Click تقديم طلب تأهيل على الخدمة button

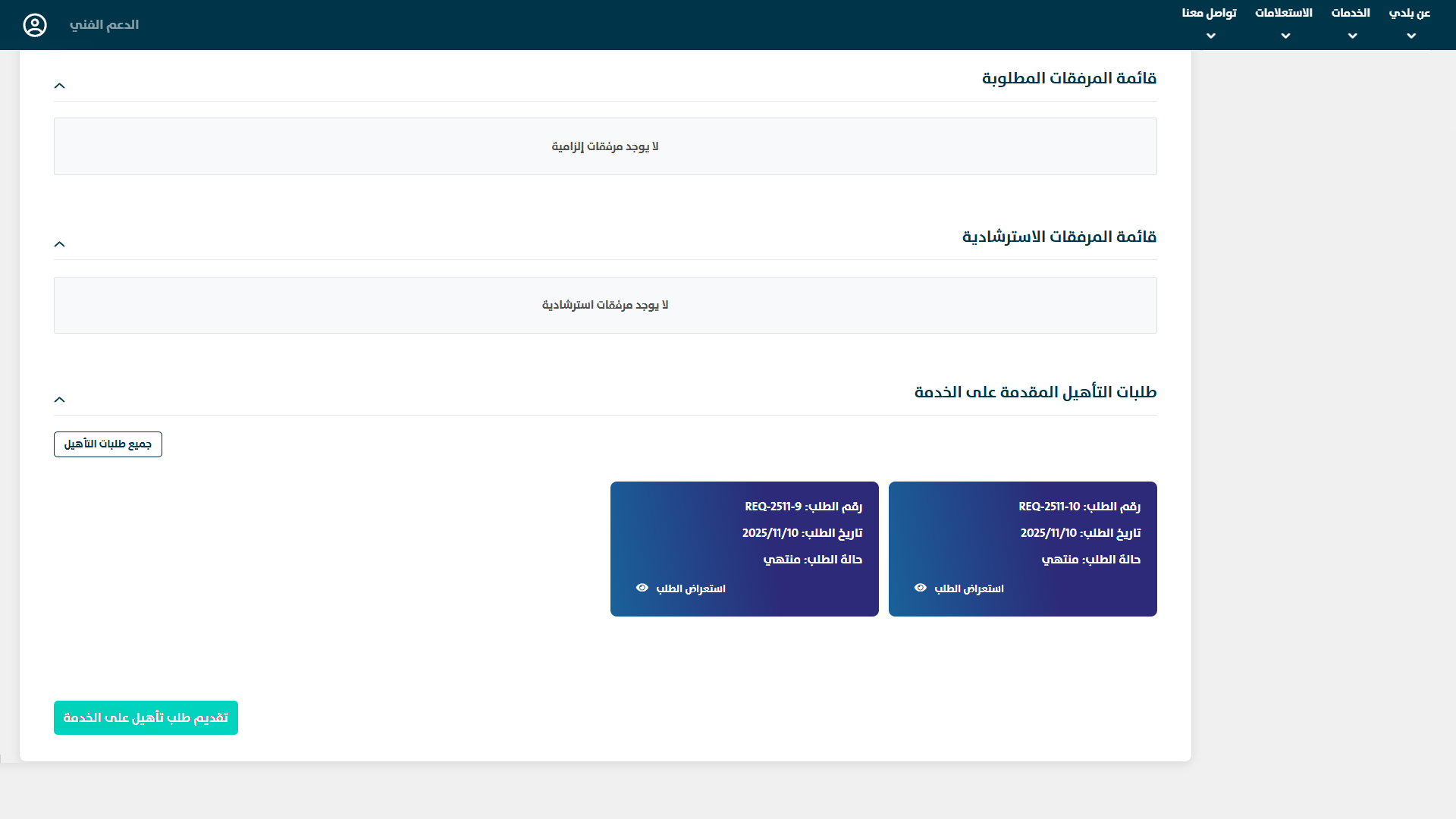[146, 717]
